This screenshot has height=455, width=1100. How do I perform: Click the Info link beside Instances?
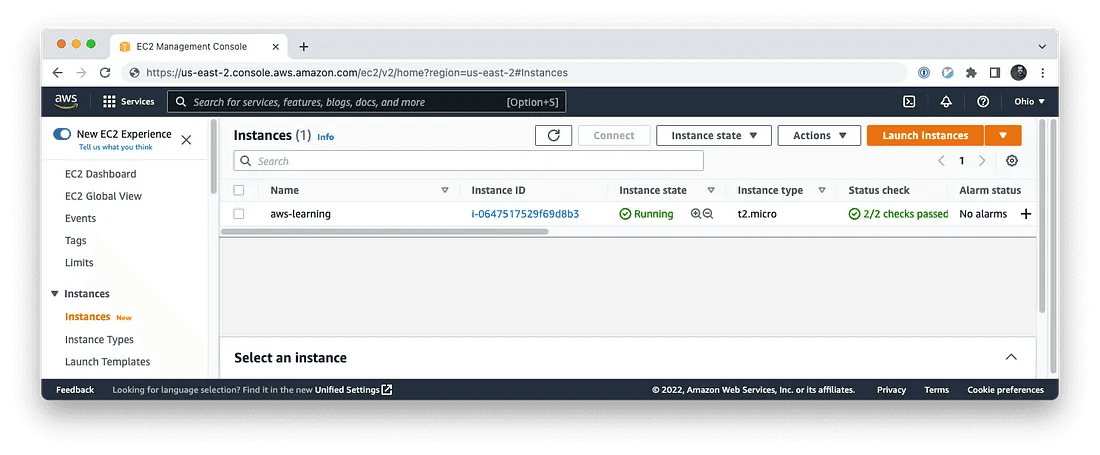[x=326, y=137]
